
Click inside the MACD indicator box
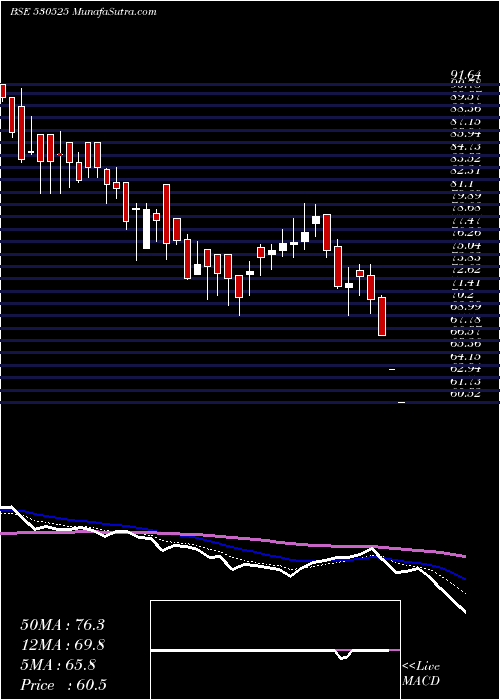coord(275,650)
